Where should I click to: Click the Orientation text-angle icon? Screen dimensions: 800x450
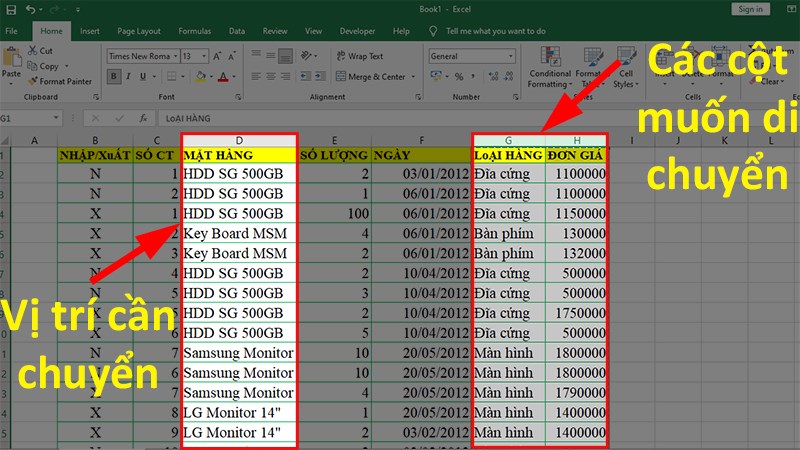(306, 55)
